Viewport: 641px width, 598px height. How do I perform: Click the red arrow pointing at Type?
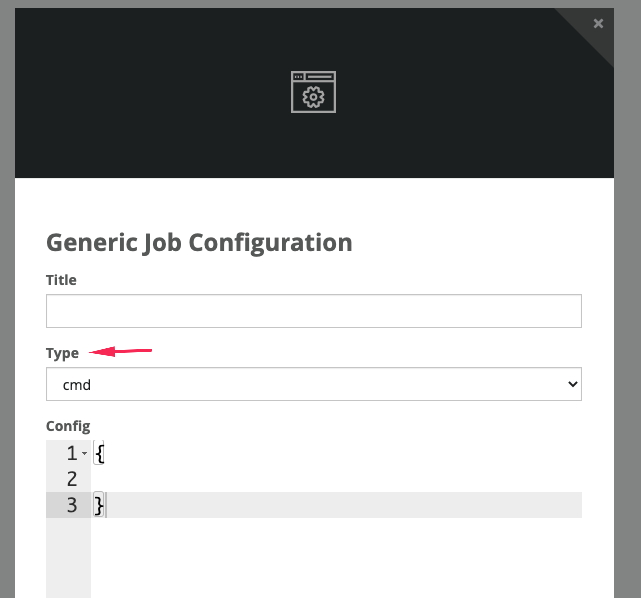pos(120,351)
